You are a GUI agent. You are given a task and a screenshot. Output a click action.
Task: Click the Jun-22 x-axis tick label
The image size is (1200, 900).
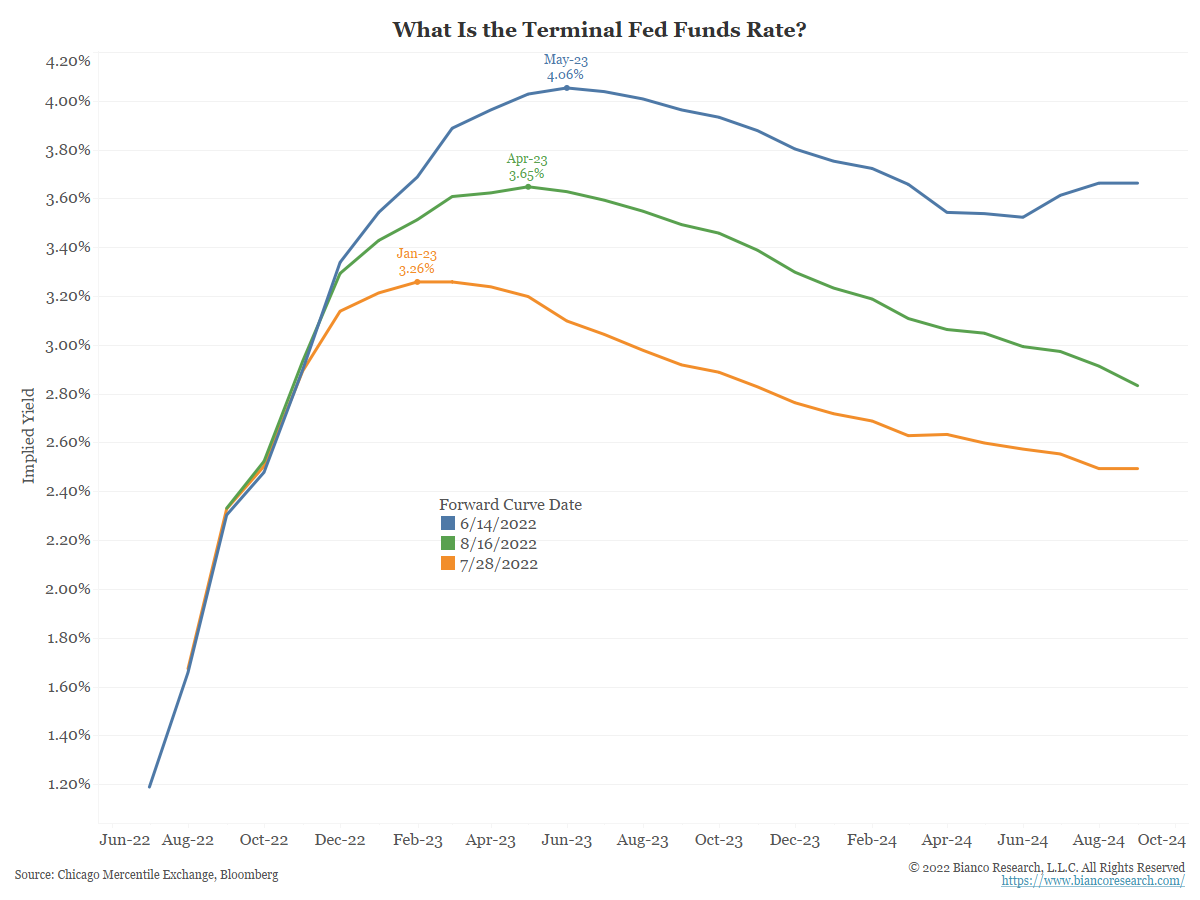coord(125,841)
